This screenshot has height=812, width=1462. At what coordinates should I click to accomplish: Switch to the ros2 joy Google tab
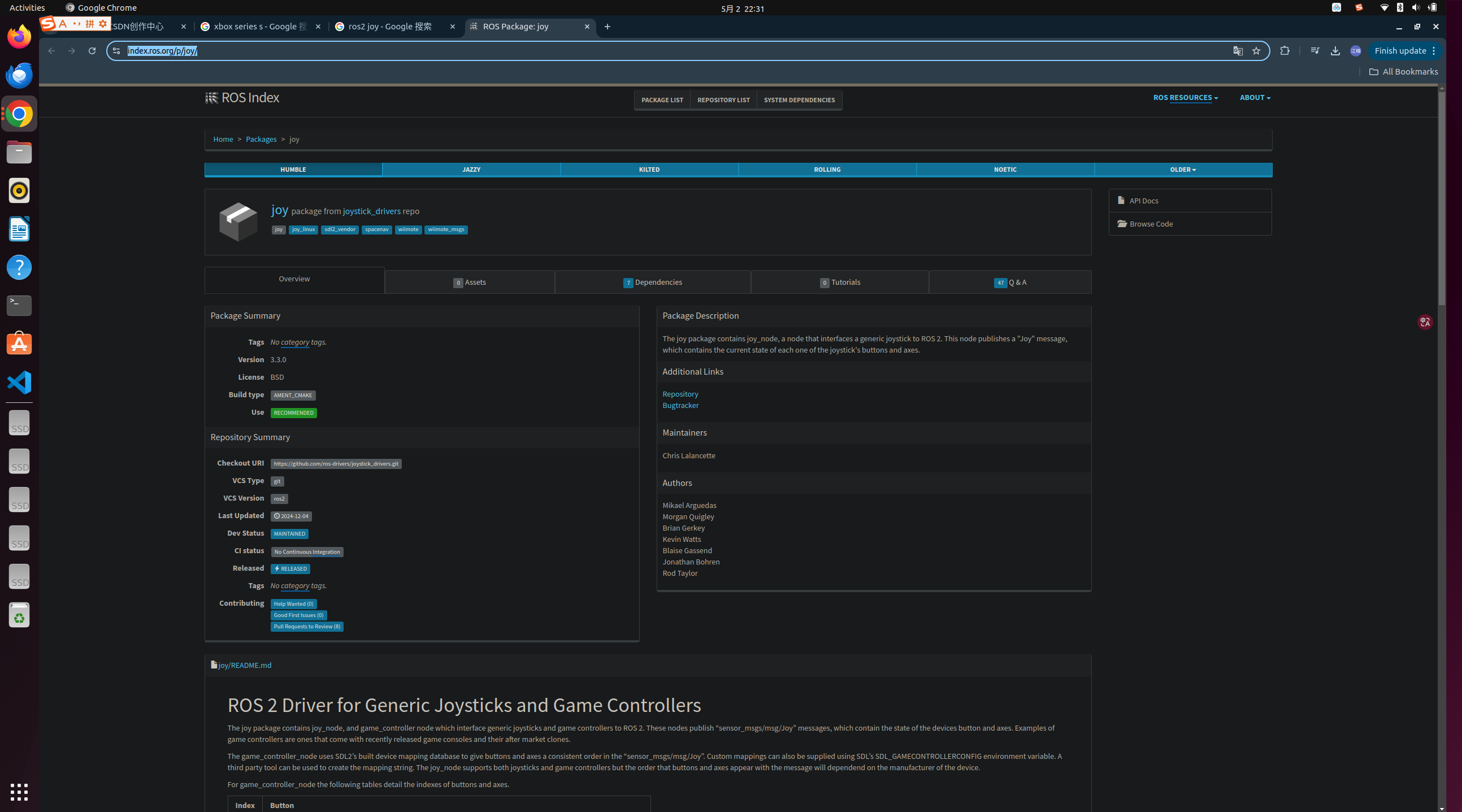(x=390, y=27)
